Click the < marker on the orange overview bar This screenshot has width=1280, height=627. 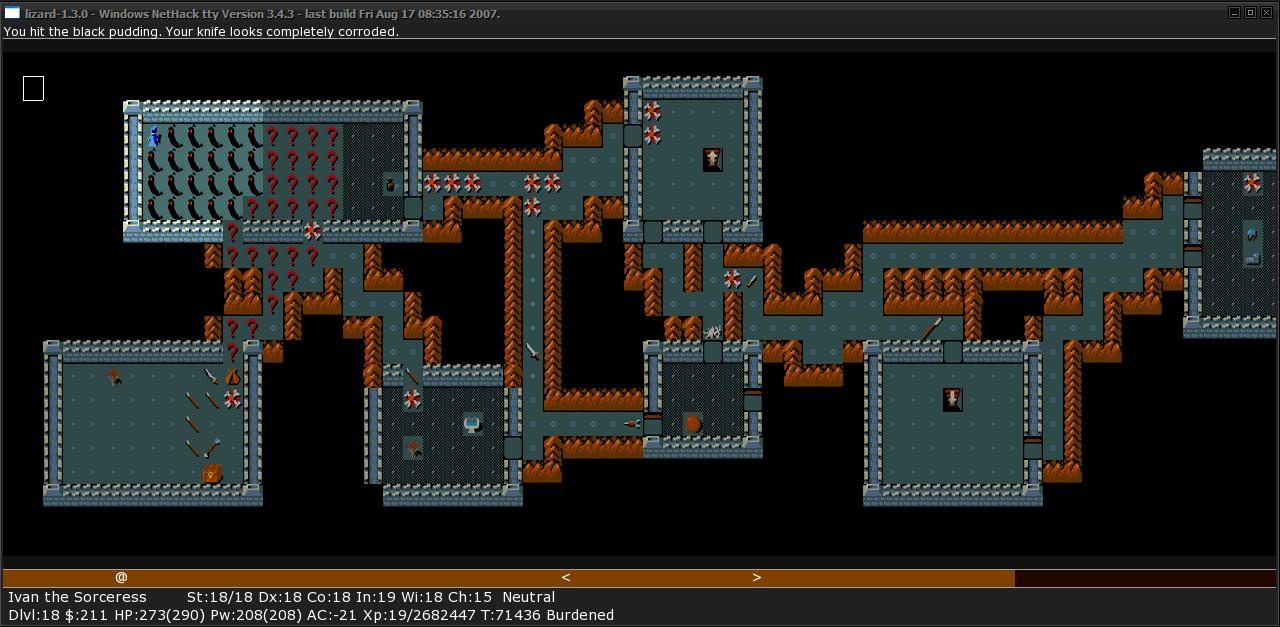tap(566, 577)
